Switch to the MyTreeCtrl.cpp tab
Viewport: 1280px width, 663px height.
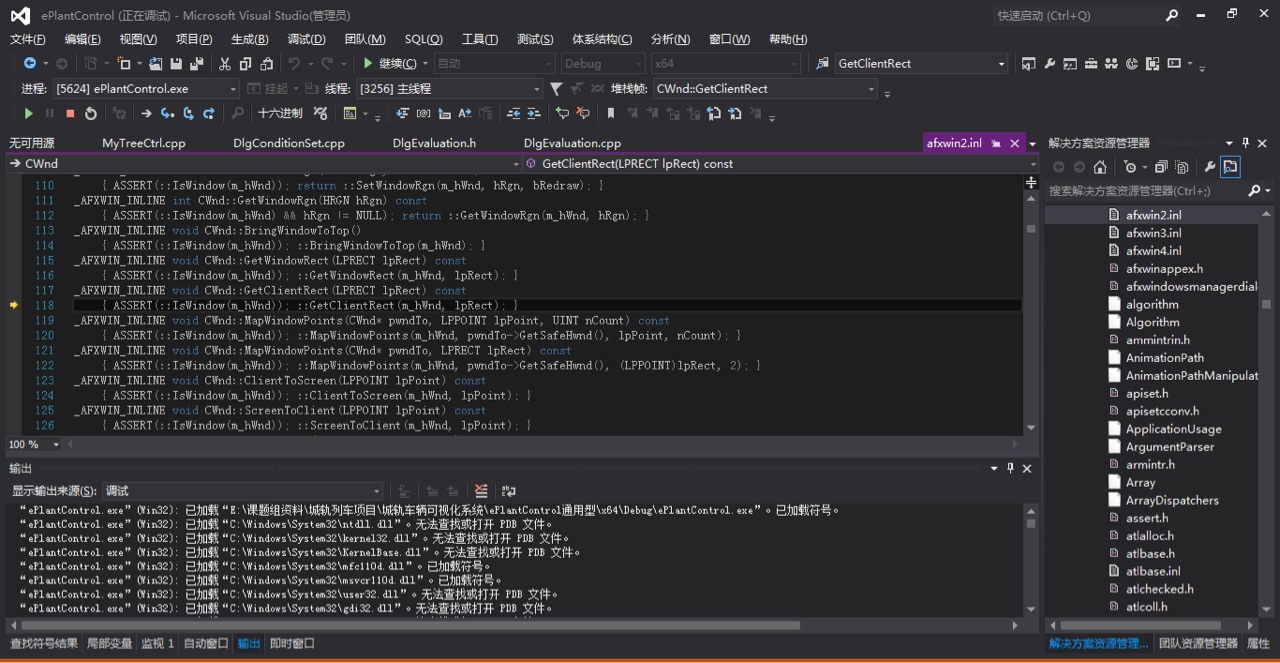(144, 143)
